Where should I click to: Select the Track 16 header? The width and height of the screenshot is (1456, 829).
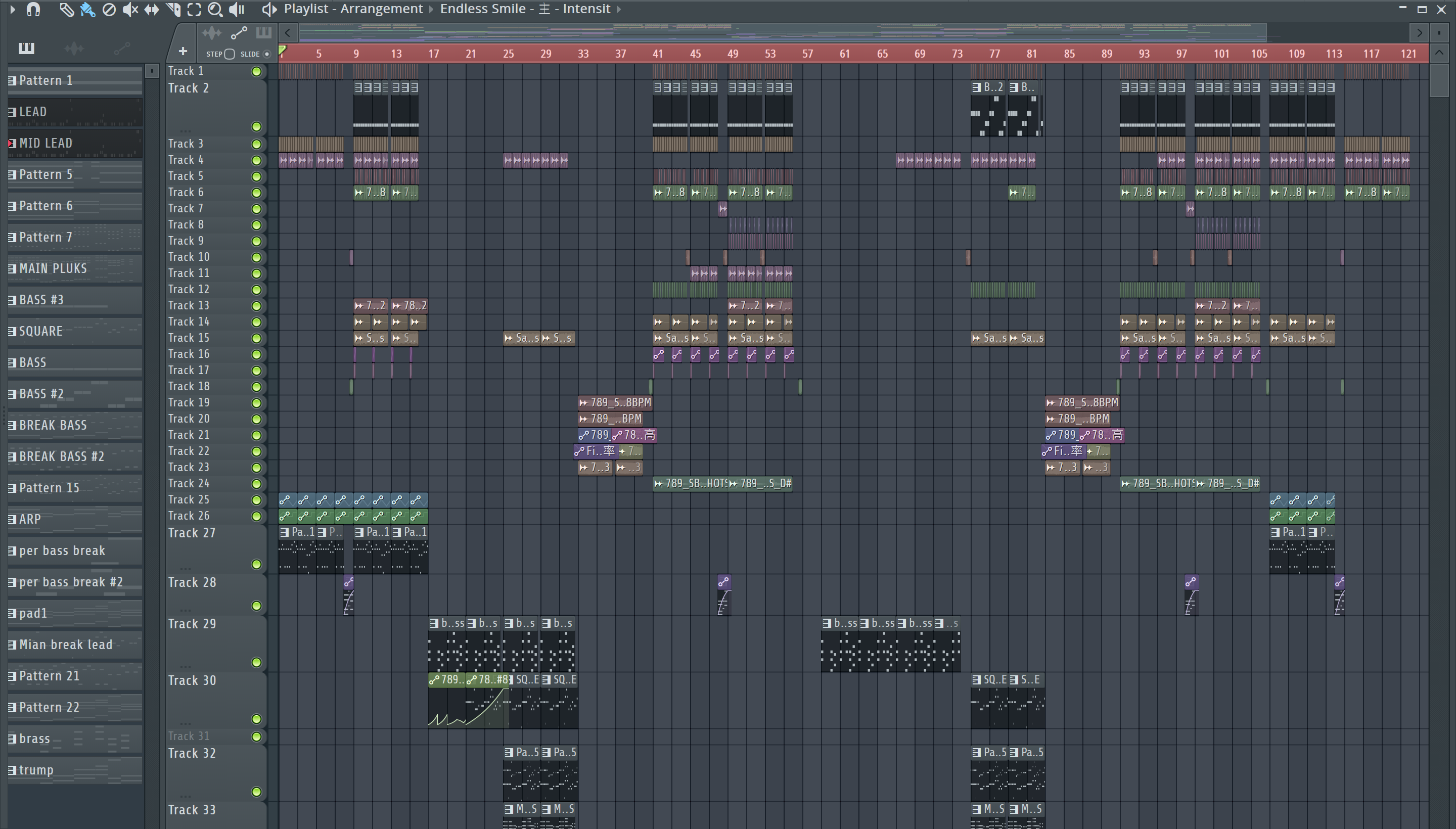216,354
